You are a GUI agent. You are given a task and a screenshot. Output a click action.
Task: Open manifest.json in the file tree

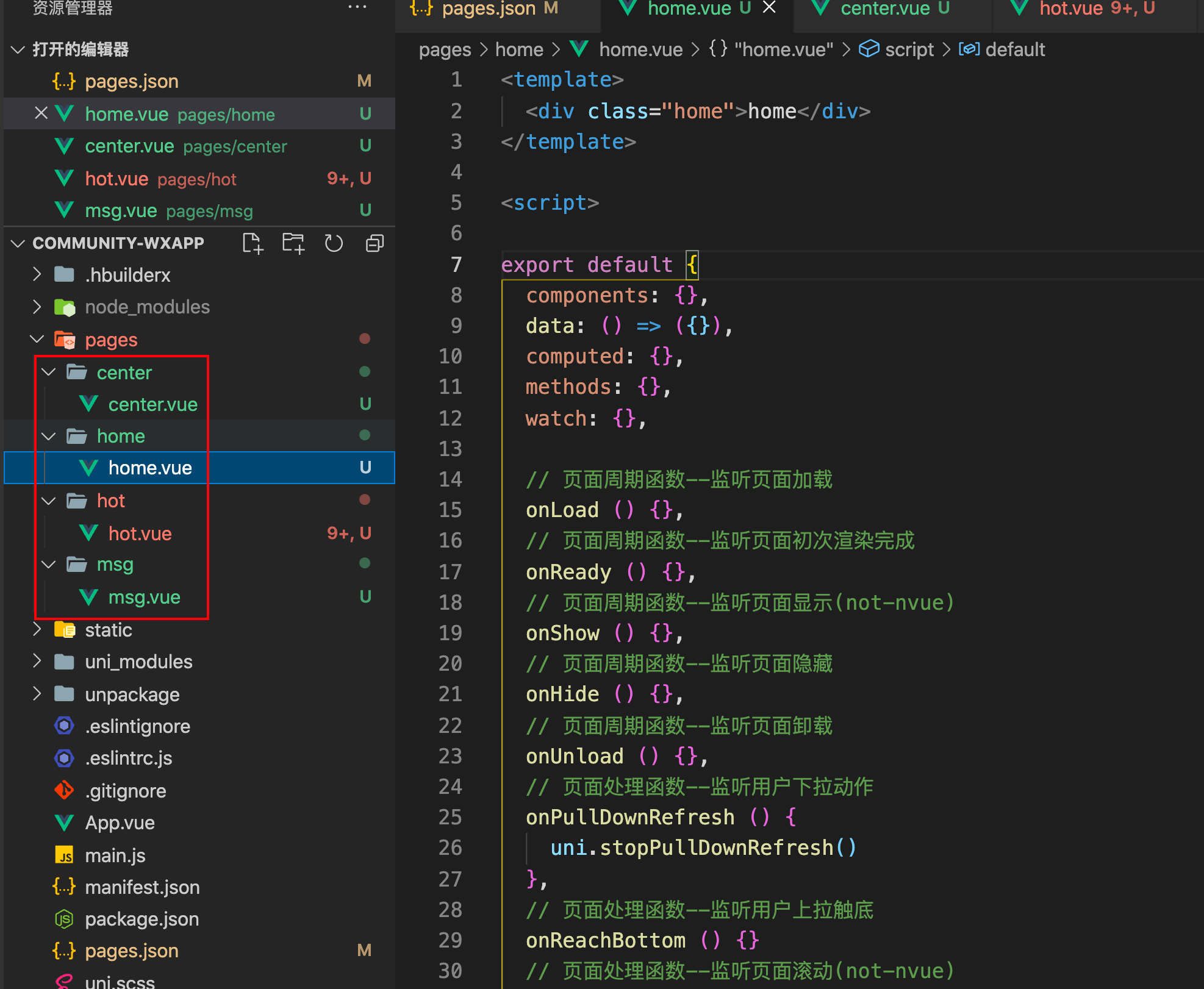click(142, 887)
